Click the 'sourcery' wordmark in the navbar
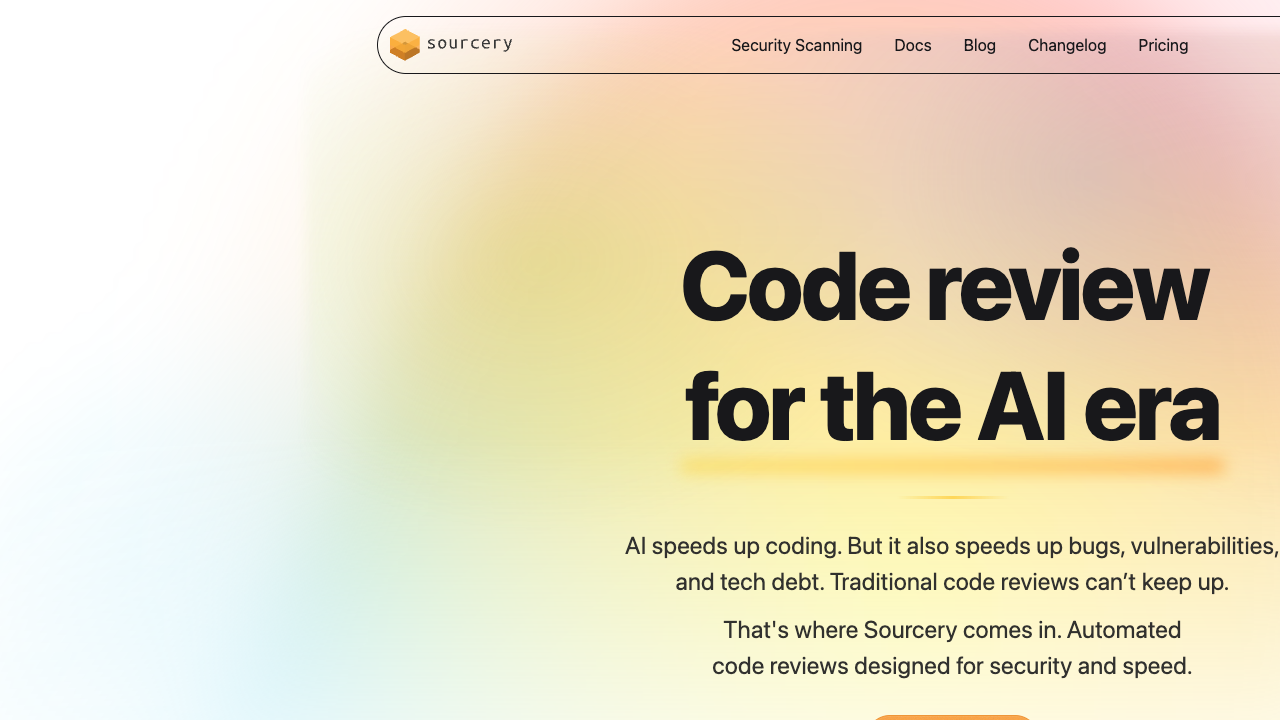 (x=470, y=43)
